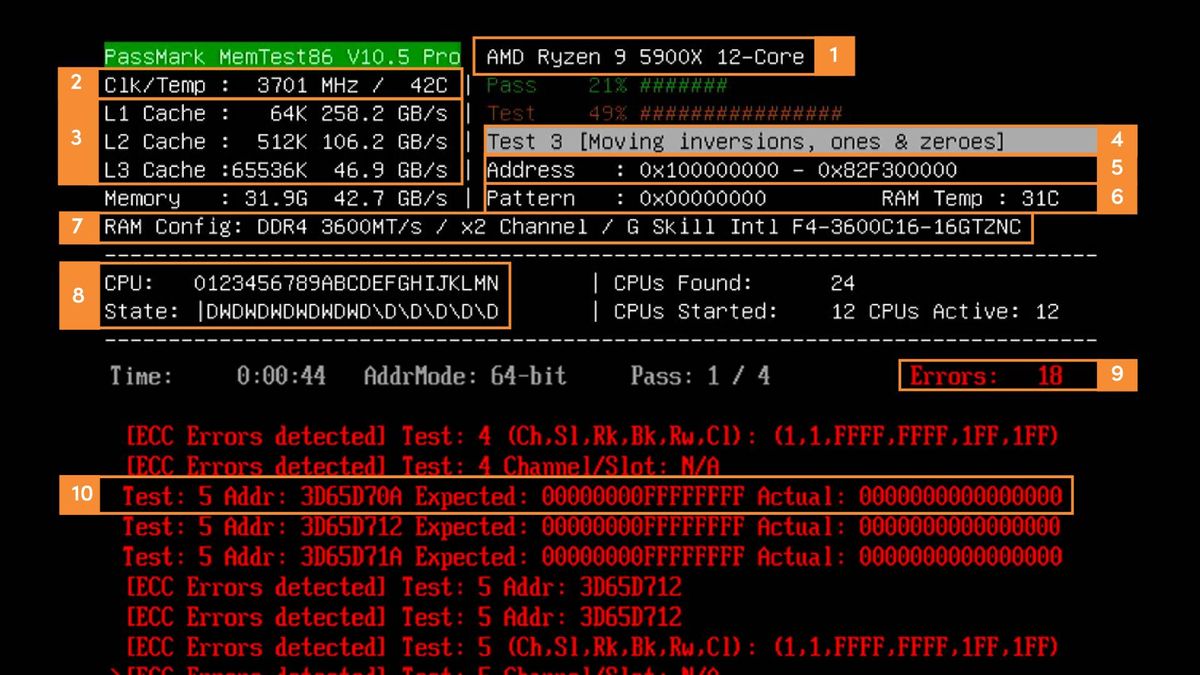Viewport: 1200px width, 675px height.
Task: Select callout number 10 beside the error line
Action: click(x=80, y=495)
